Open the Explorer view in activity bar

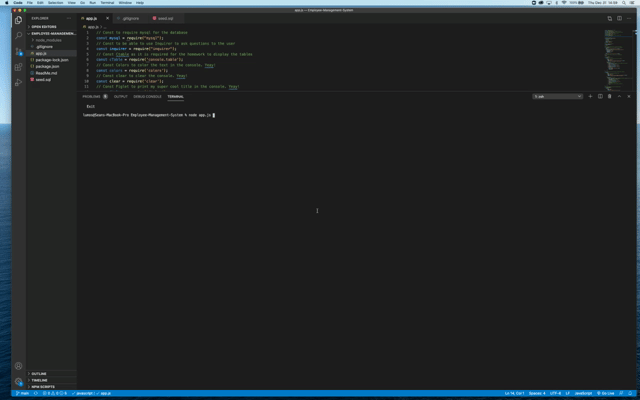[18, 20]
